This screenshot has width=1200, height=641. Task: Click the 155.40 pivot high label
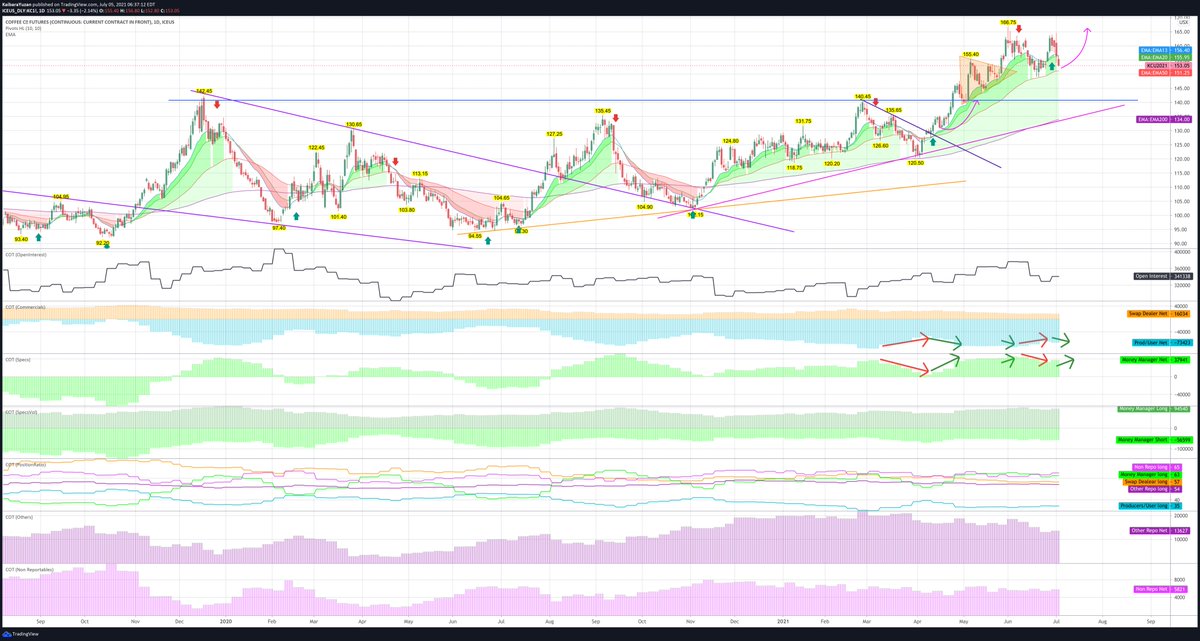(x=970, y=54)
